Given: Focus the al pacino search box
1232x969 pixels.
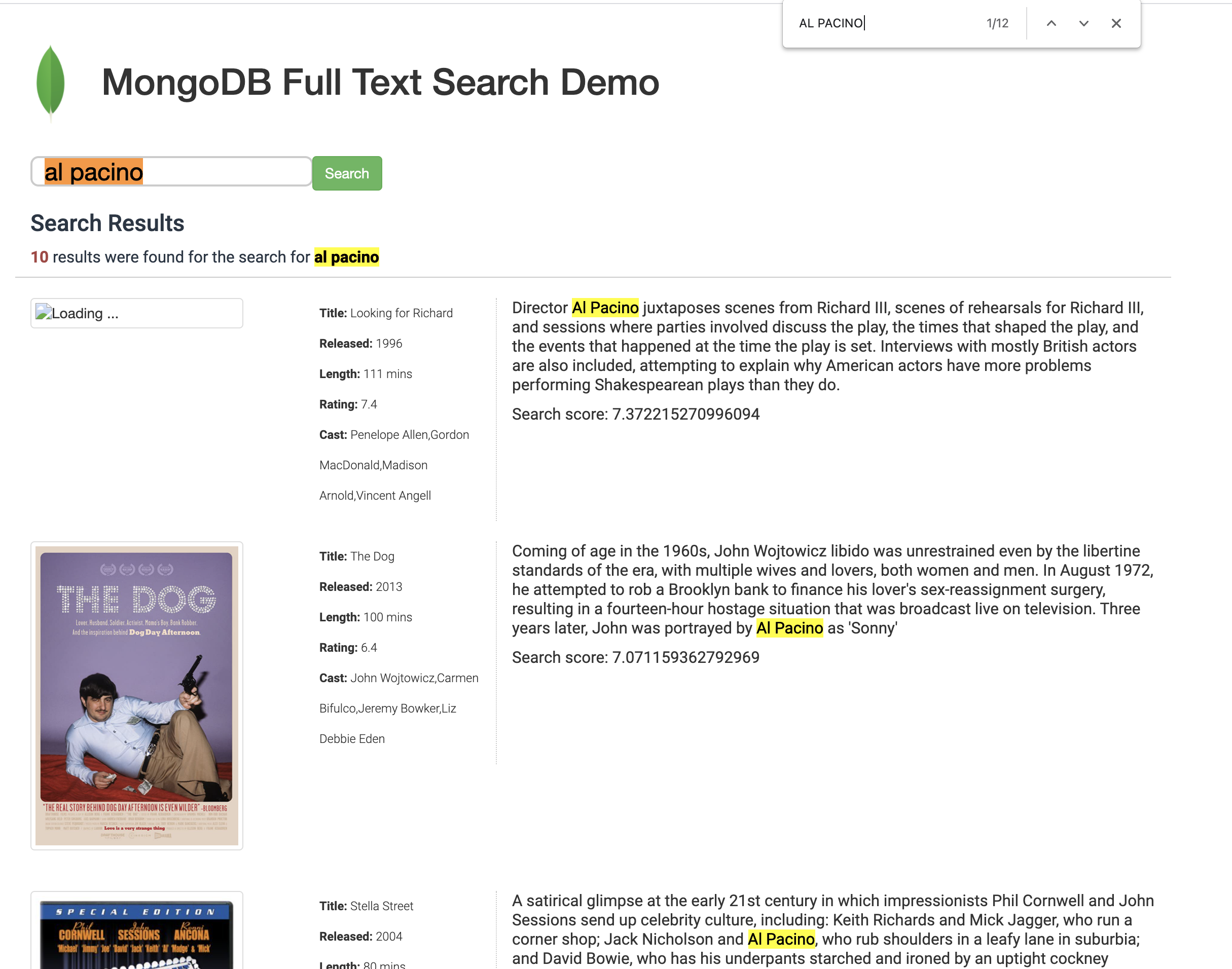Looking at the screenshot, I should [x=170, y=172].
